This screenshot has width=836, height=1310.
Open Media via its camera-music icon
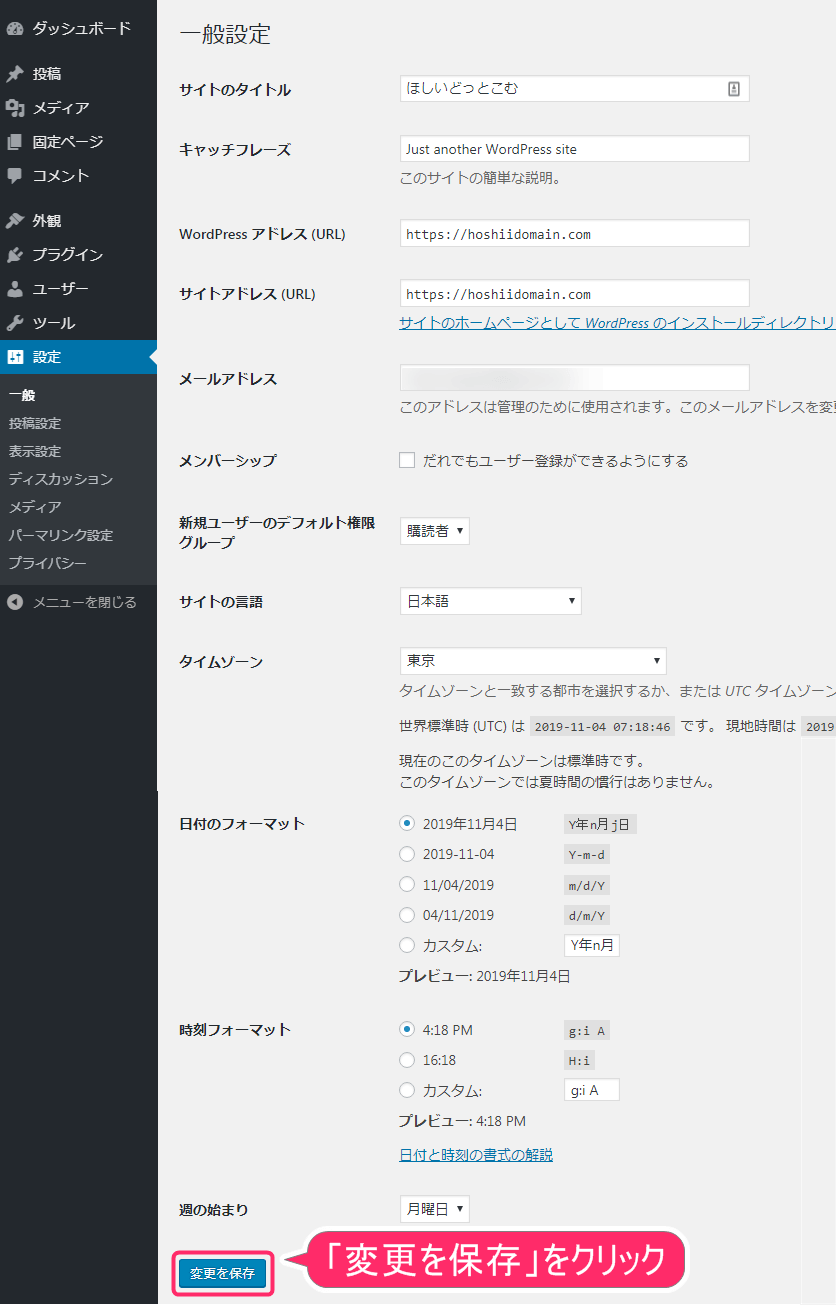click(15, 108)
